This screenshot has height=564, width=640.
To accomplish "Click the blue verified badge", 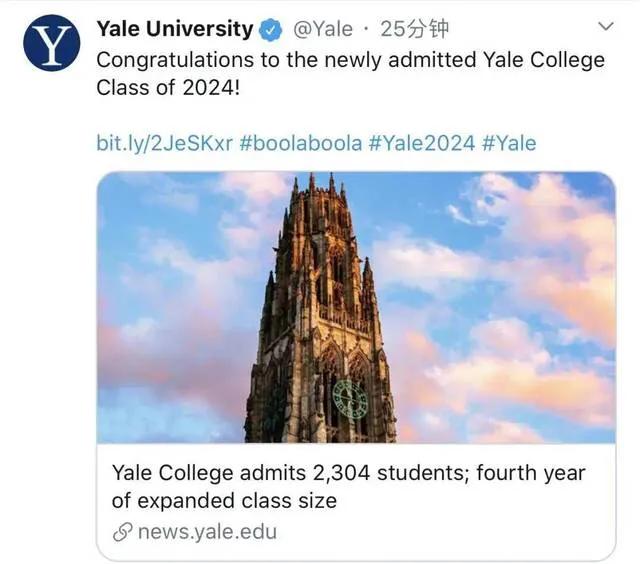I will coord(270,29).
